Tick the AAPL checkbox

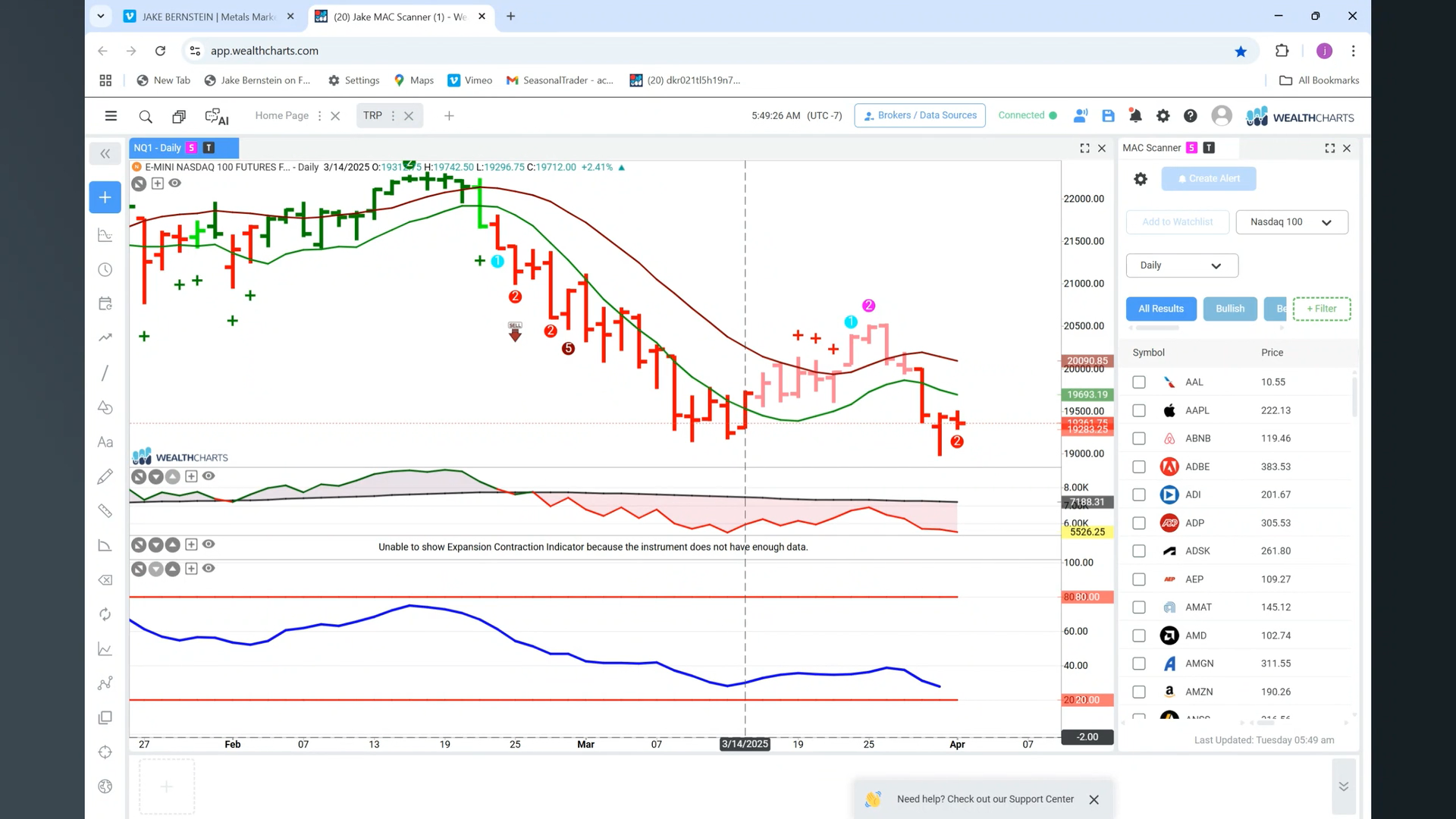click(x=1139, y=410)
